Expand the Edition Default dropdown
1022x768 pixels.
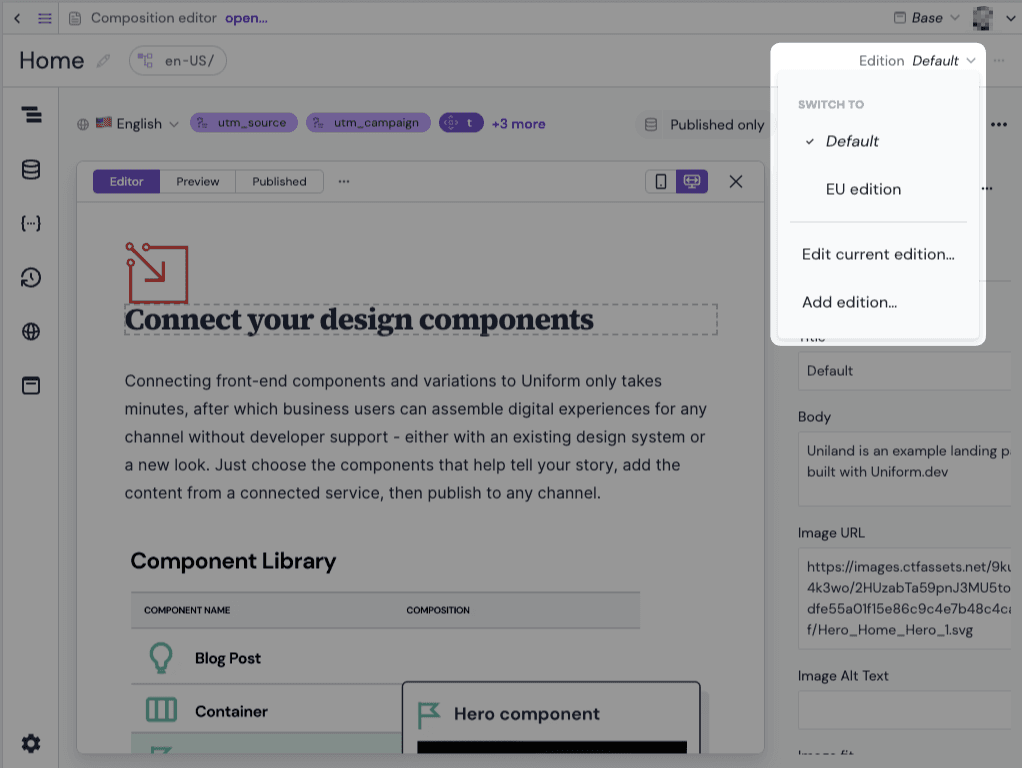916,61
